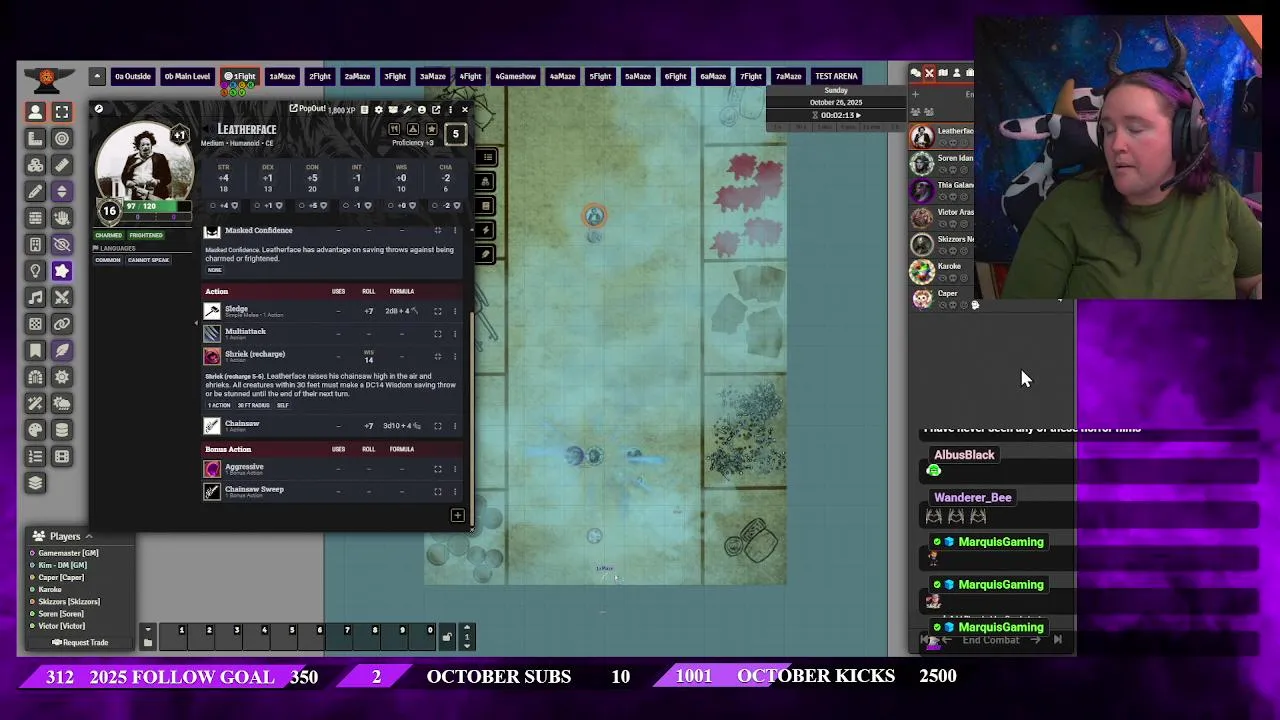Toggle the Charmed condition badge
Image resolution: width=1280 pixels, height=720 pixels.
coord(108,235)
